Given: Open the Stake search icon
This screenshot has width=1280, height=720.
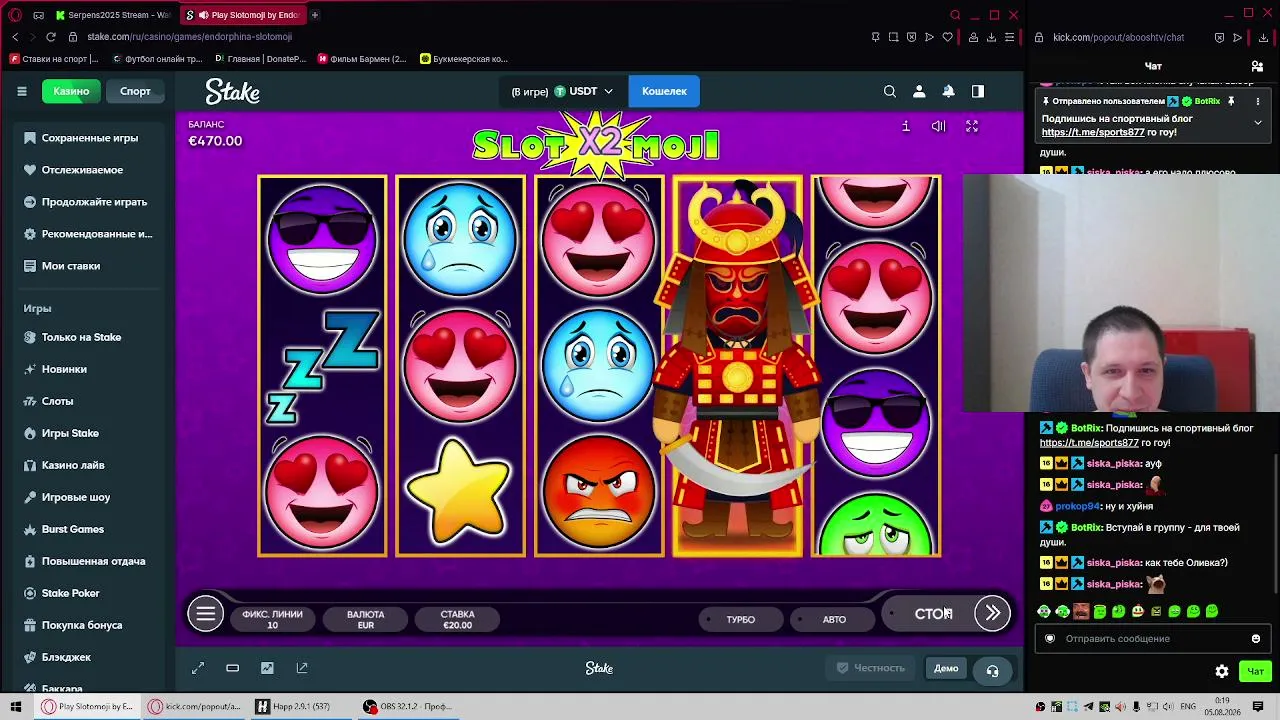Looking at the screenshot, I should coord(890,91).
